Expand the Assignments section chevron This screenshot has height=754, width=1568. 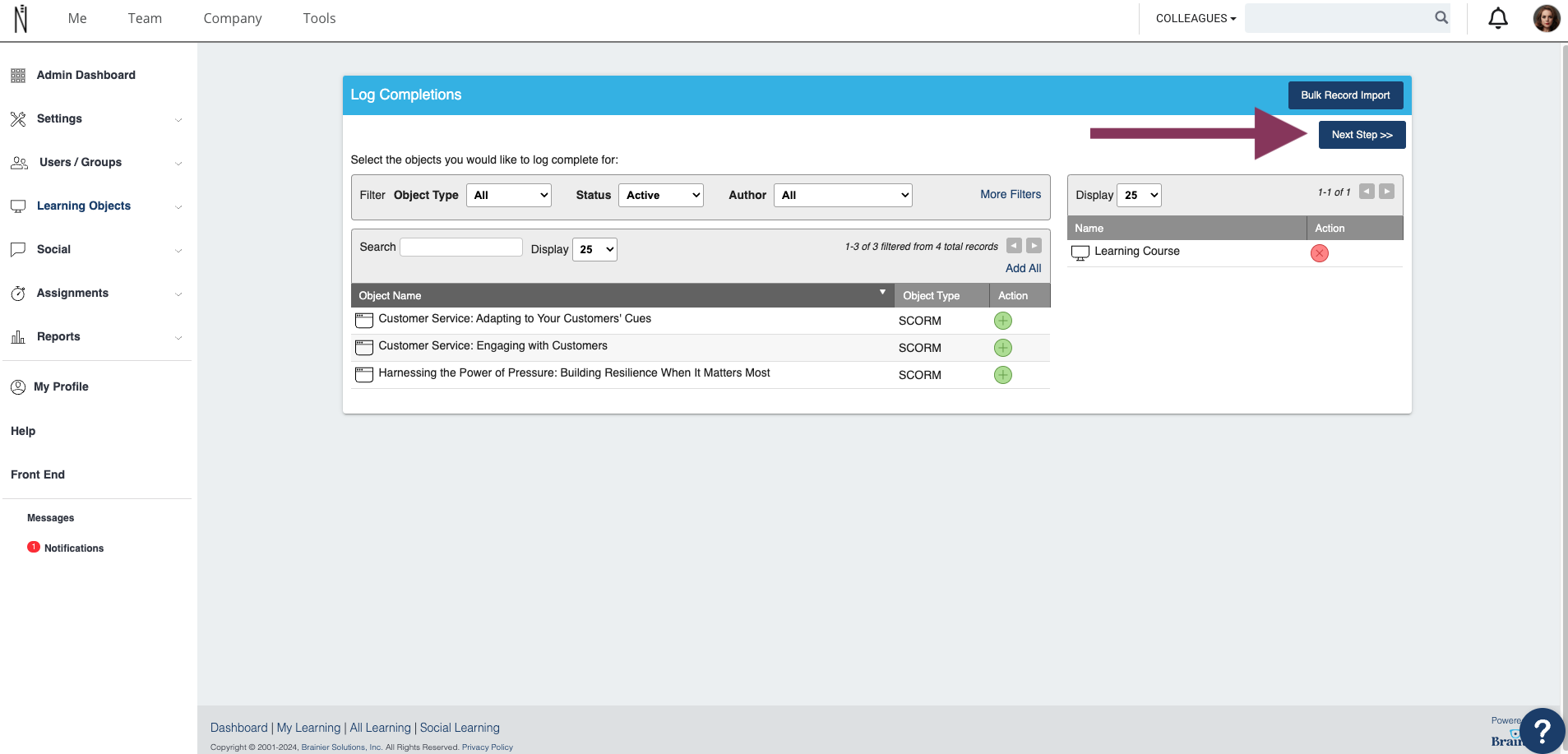tap(178, 294)
